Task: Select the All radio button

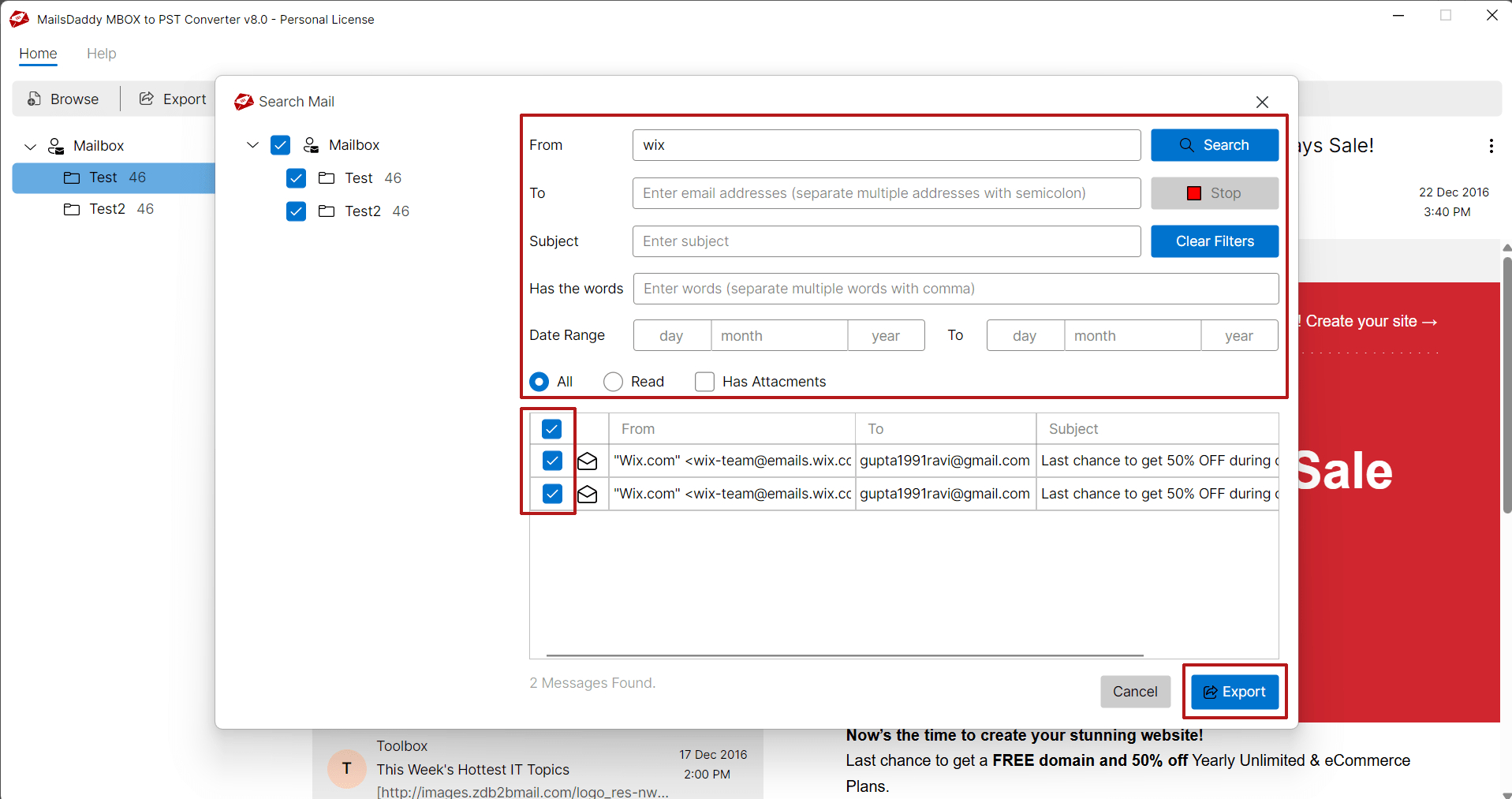Action: point(539,382)
